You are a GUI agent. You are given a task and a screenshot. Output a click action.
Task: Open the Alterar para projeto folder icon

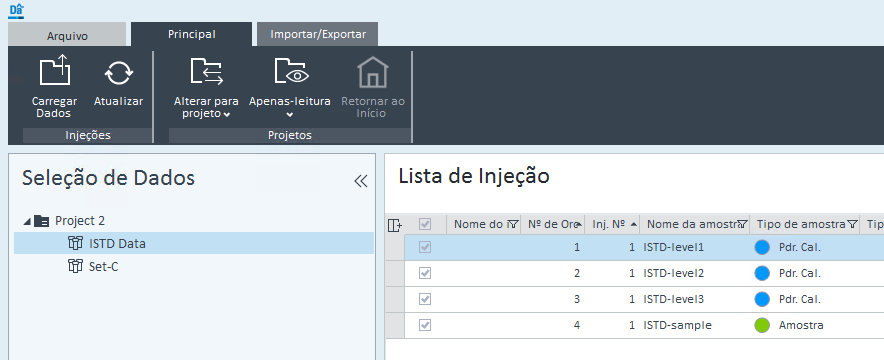[206, 72]
